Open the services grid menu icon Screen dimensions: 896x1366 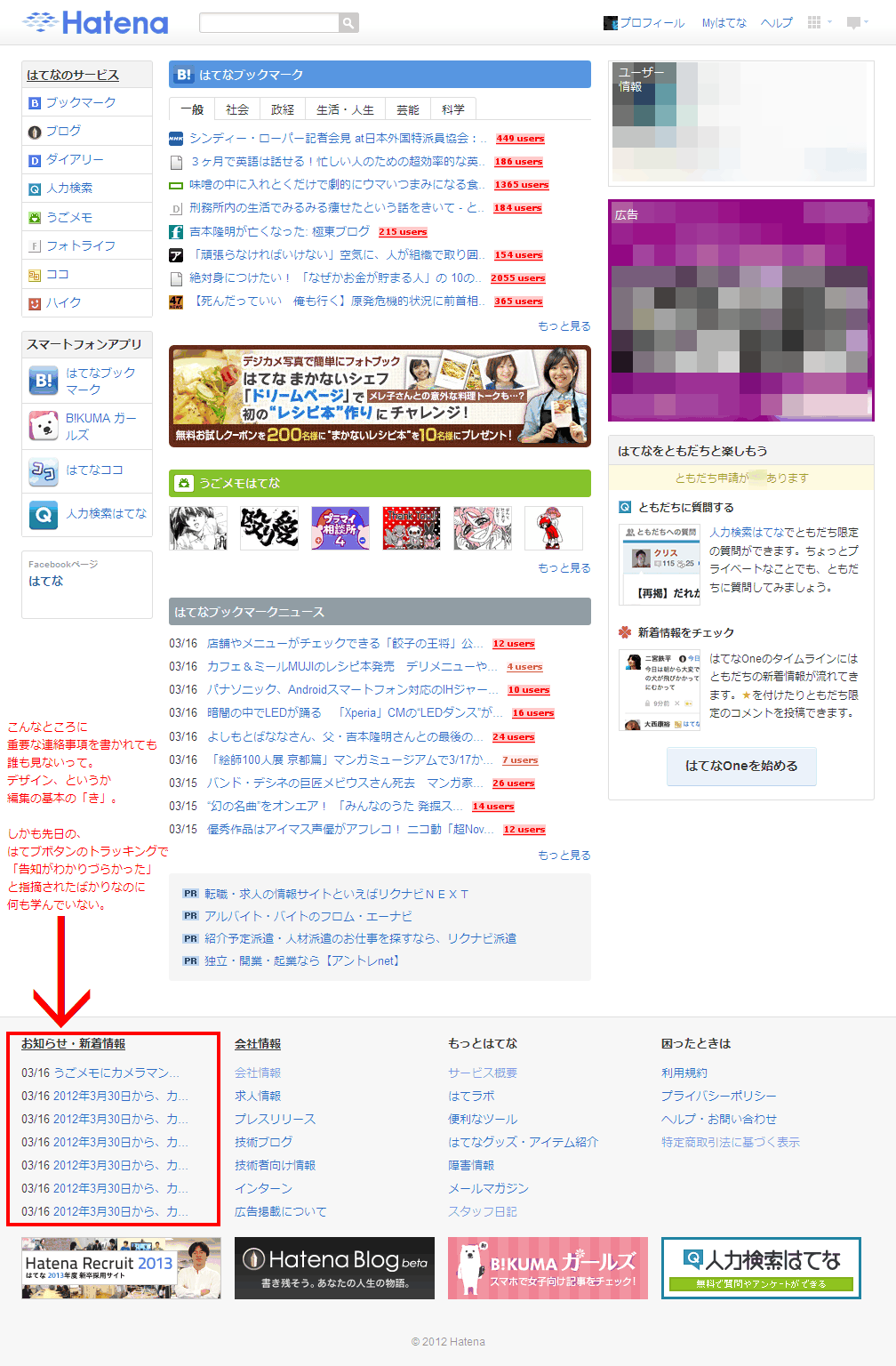[814, 22]
